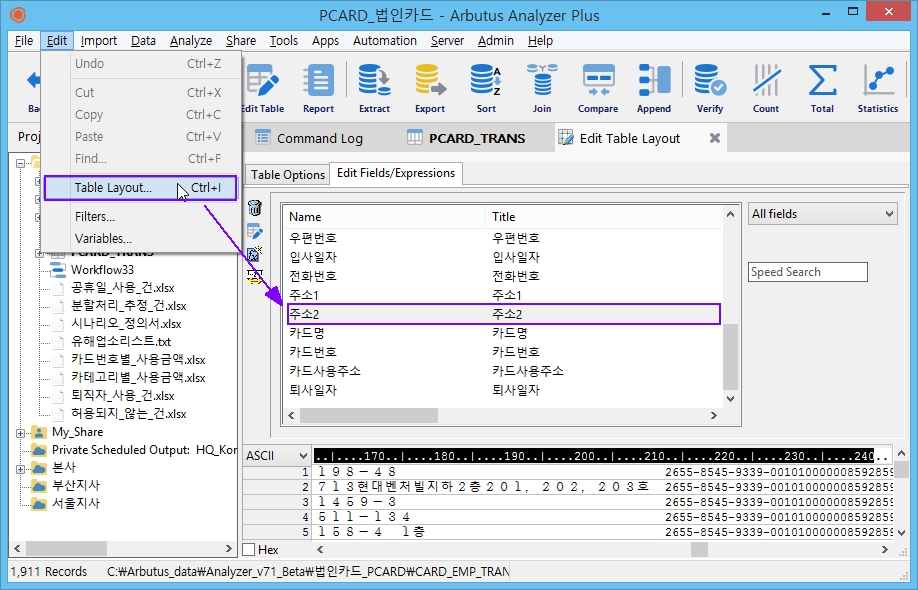Viewport: 918px width, 590px height.
Task: Expand the 본사 tree node
Action: [20, 469]
